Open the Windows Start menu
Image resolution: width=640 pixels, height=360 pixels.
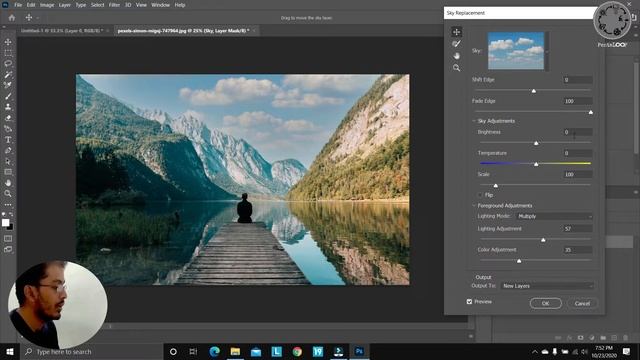tap(10, 351)
